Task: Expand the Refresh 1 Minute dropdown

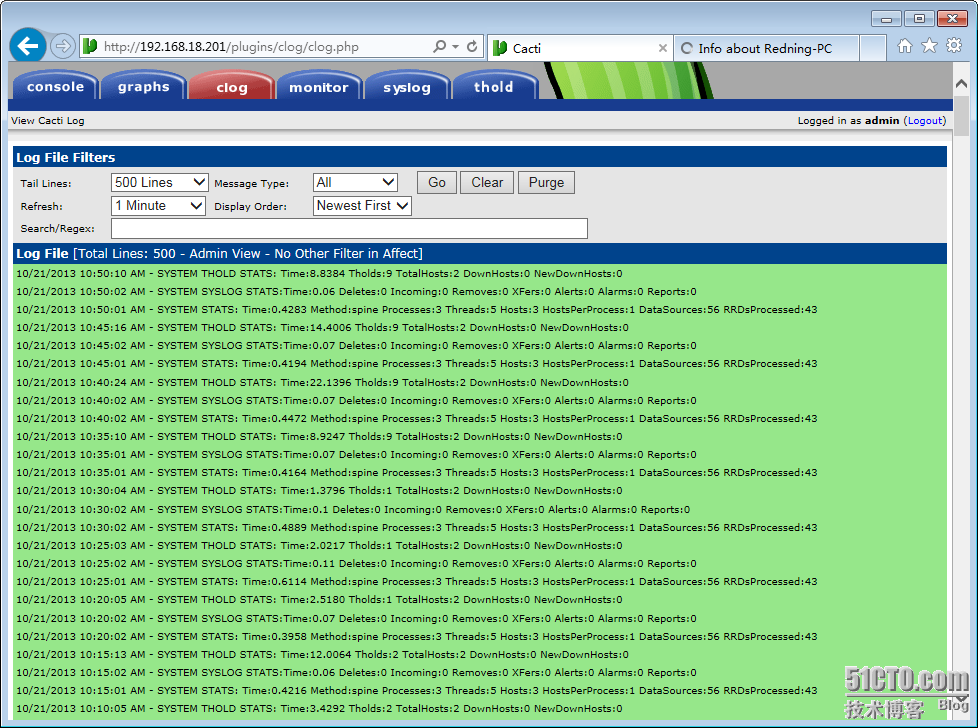Action: pos(158,205)
